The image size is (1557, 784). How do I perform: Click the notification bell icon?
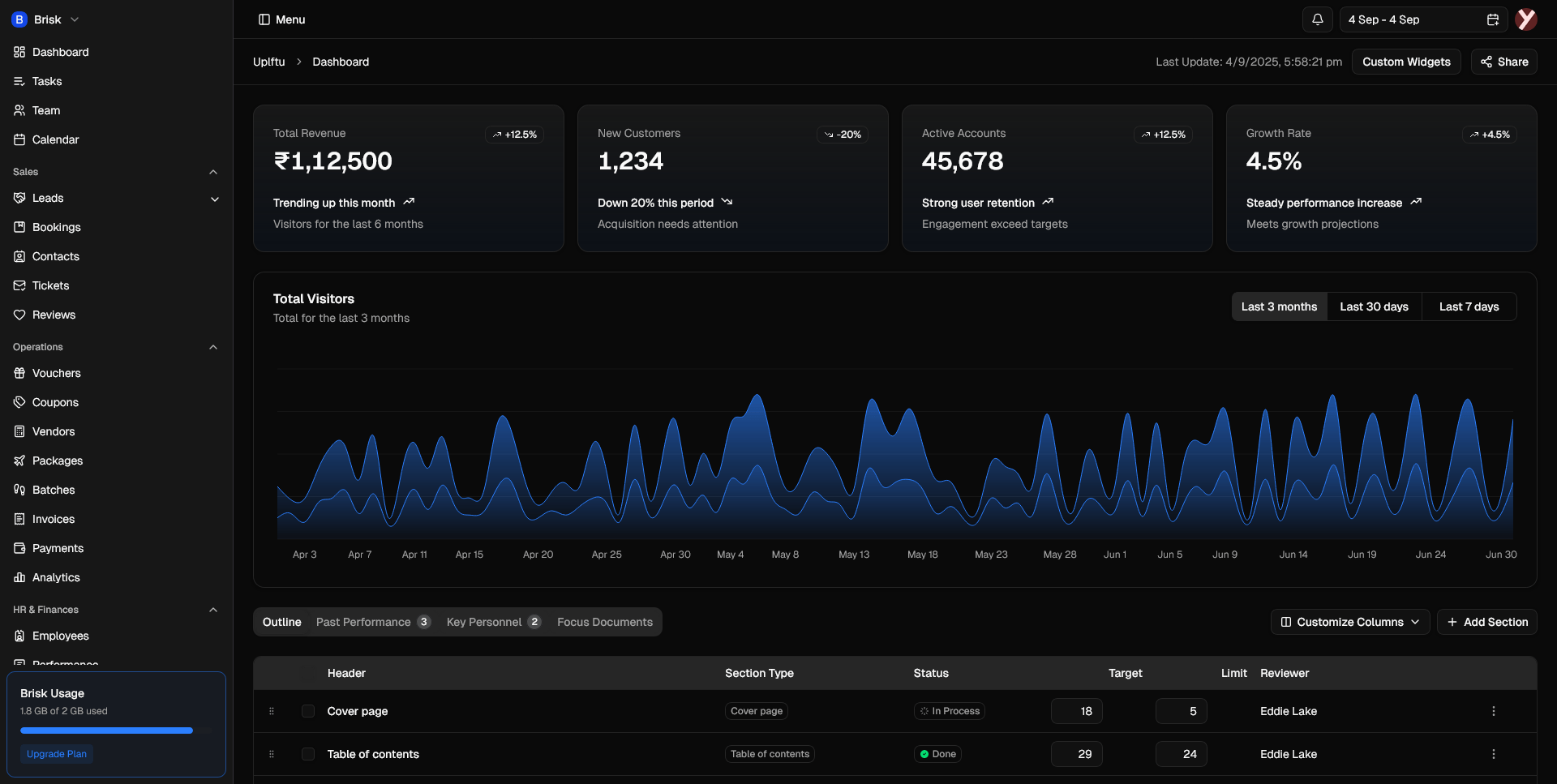click(1317, 19)
